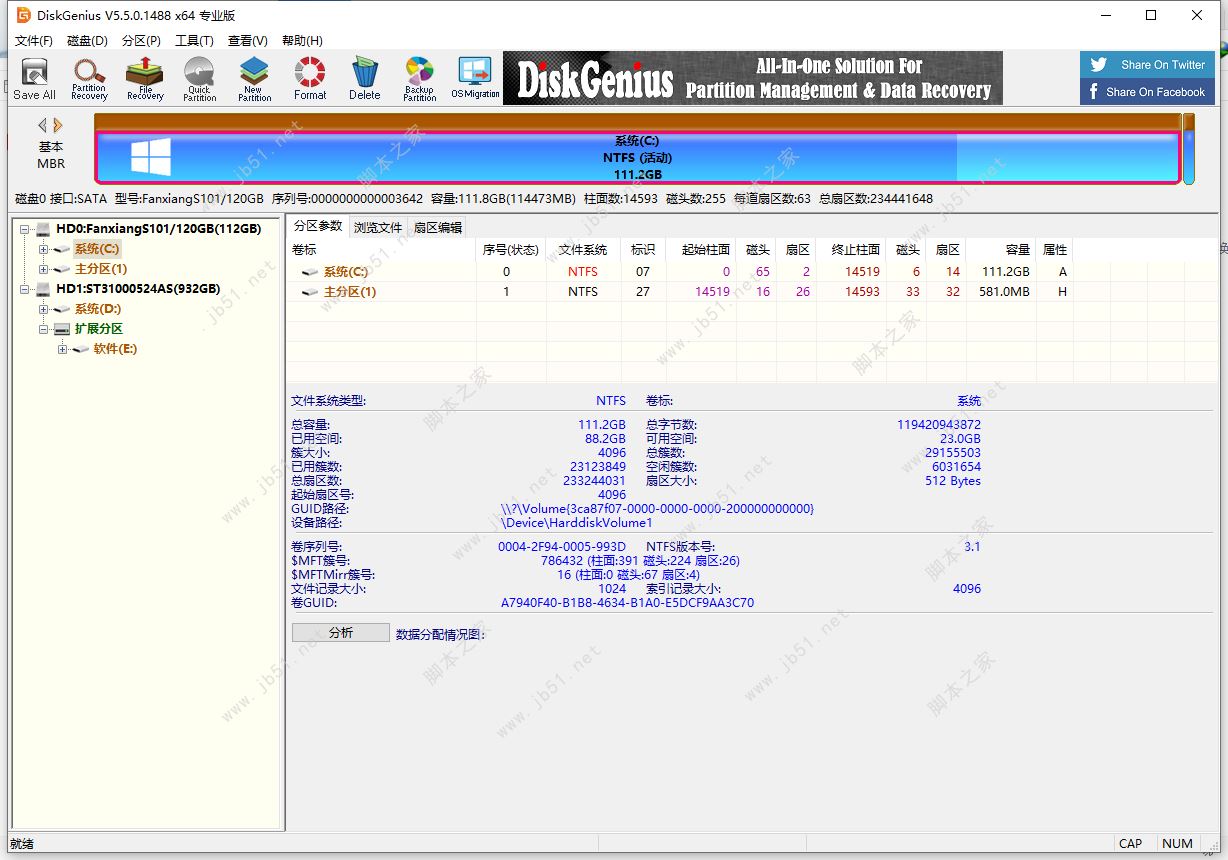Click the Delete partition icon
The height and width of the screenshot is (860, 1228).
(x=365, y=78)
